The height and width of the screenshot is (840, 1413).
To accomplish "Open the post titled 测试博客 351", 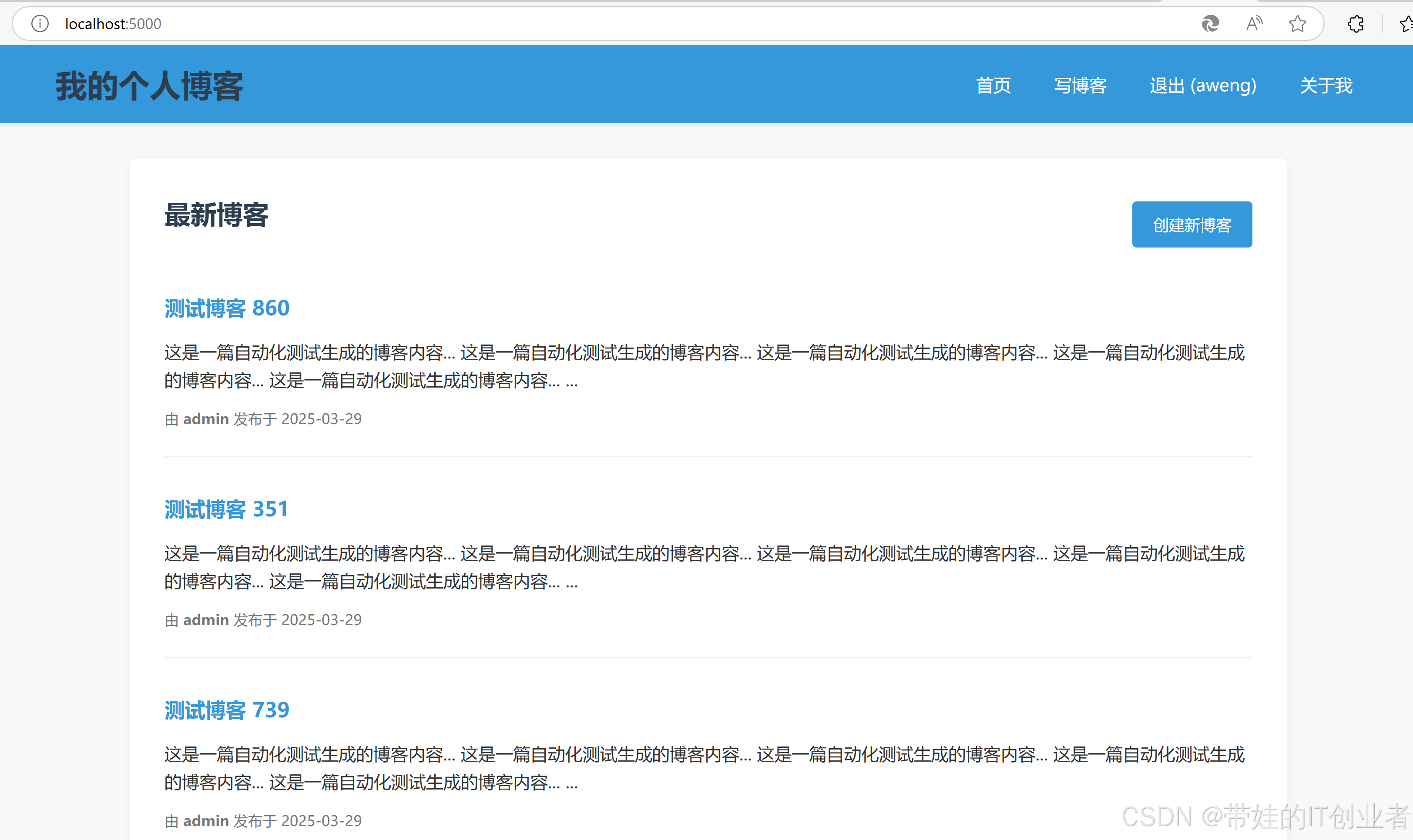I will [226, 509].
